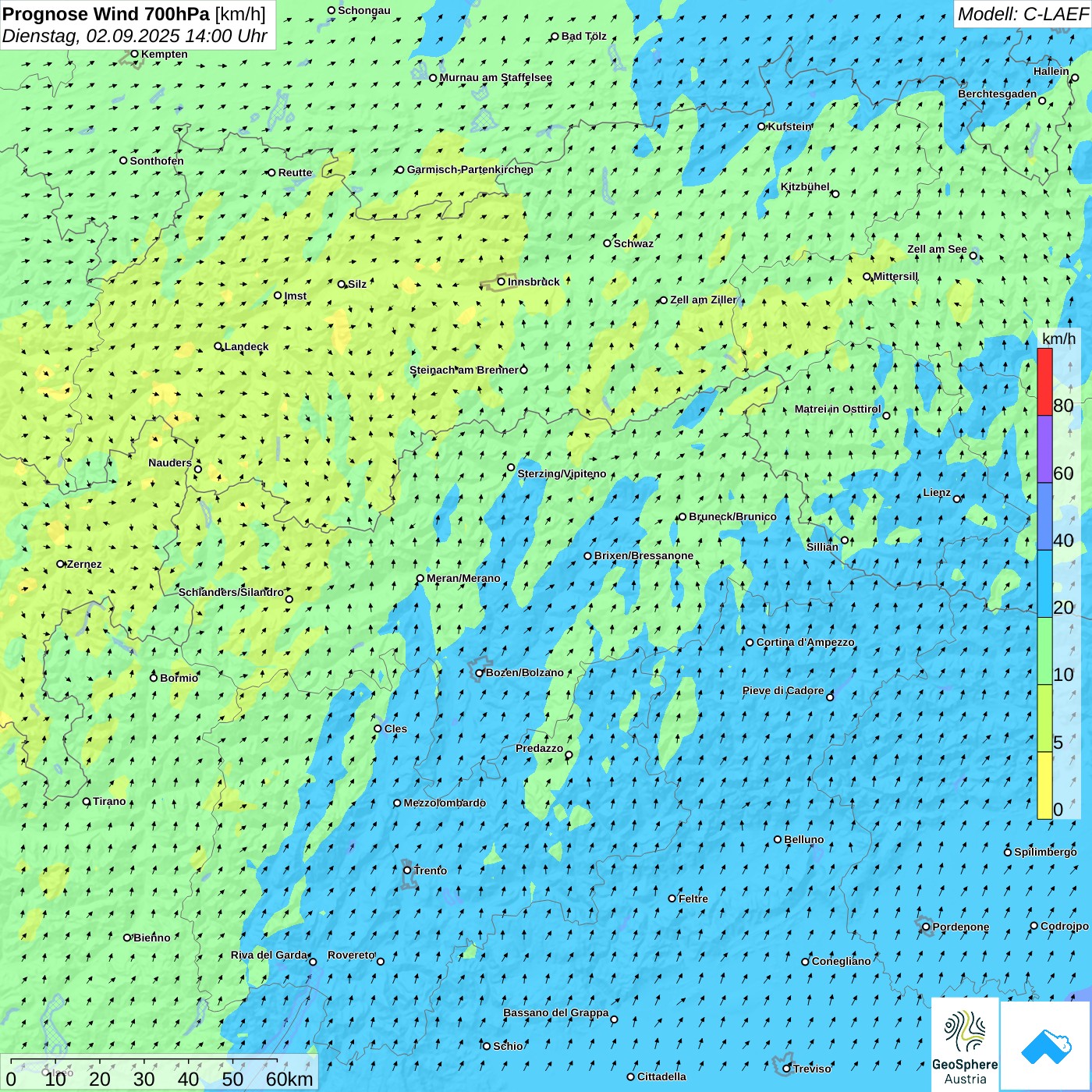This screenshot has width=1092, height=1092.
Task: Click the 'Hallein' label
Action: (x=1051, y=71)
